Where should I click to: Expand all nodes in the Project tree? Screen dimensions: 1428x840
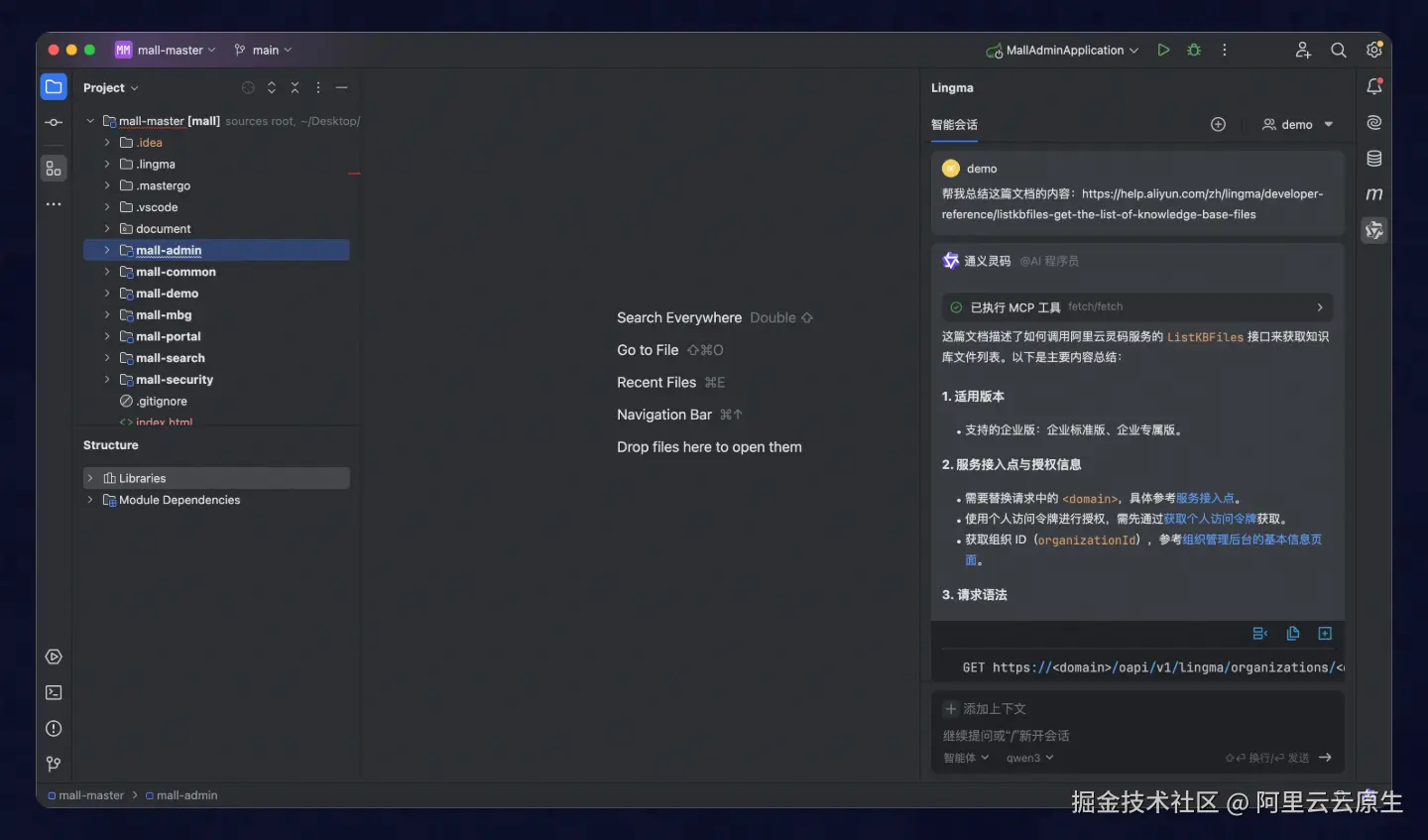(x=272, y=87)
